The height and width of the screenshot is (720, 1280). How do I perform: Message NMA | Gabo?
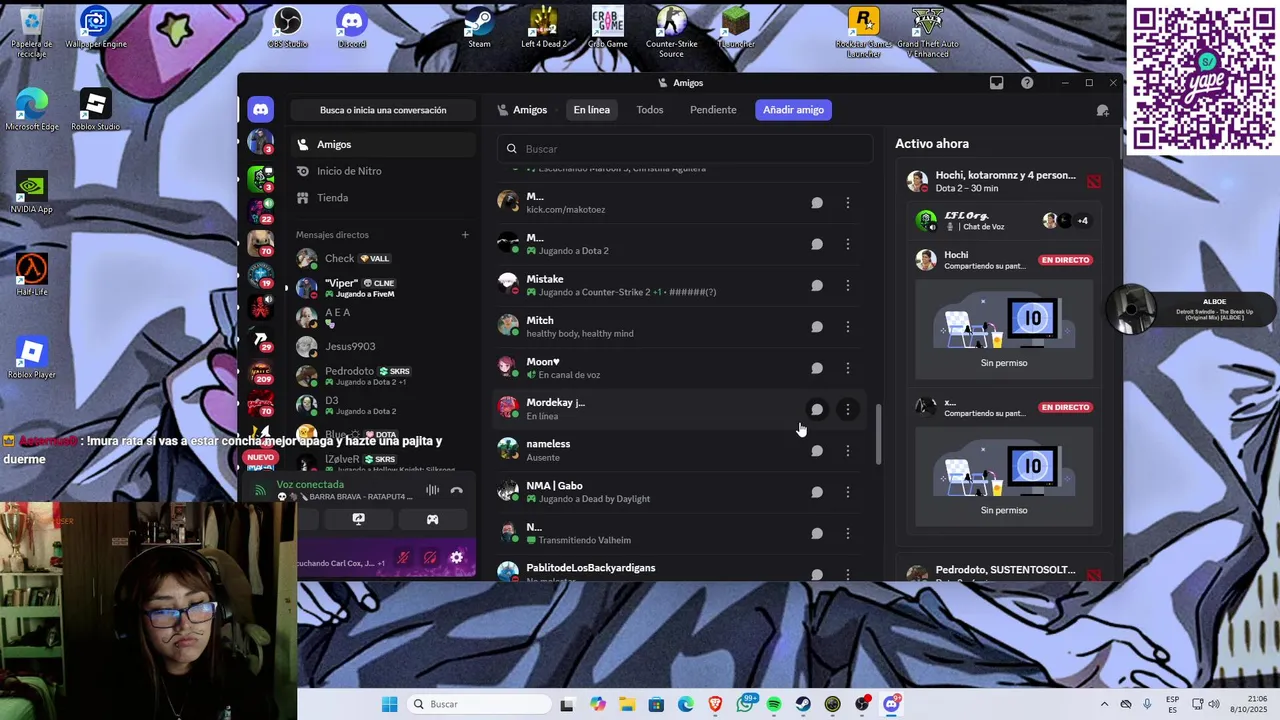(817, 492)
